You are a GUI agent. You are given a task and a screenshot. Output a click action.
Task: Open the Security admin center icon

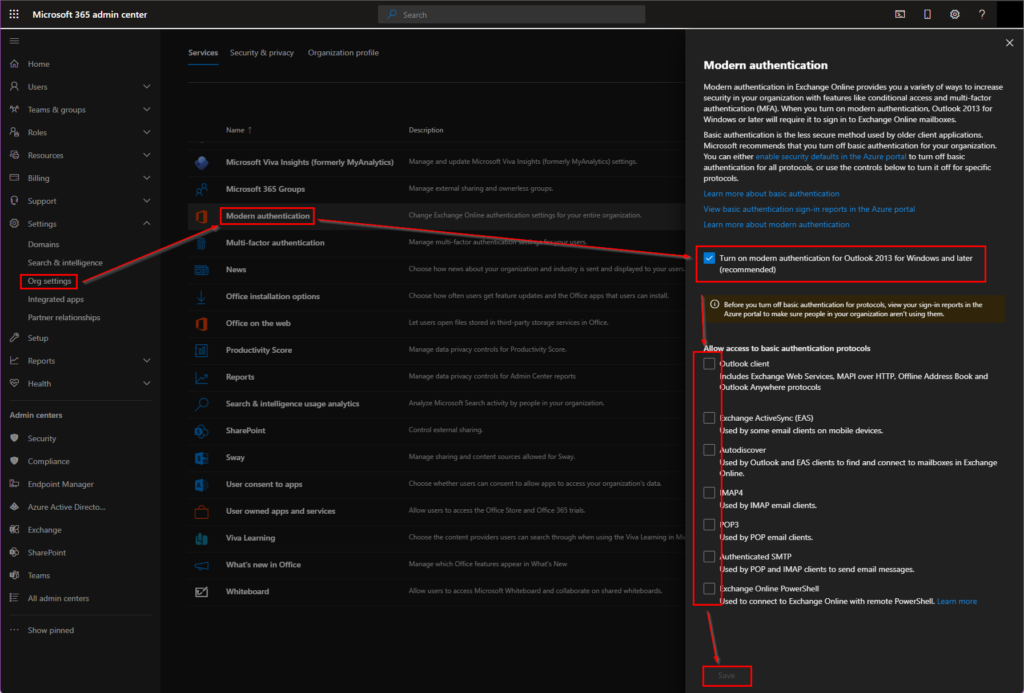[x=14, y=438]
